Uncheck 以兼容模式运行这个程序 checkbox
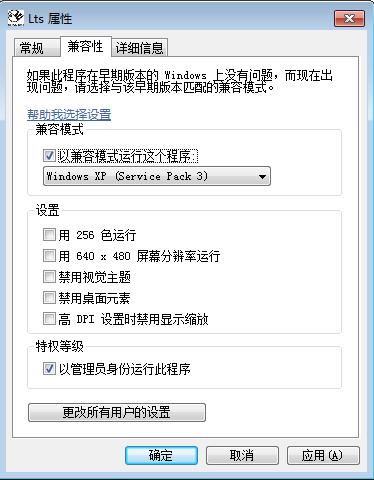 click(x=49, y=155)
